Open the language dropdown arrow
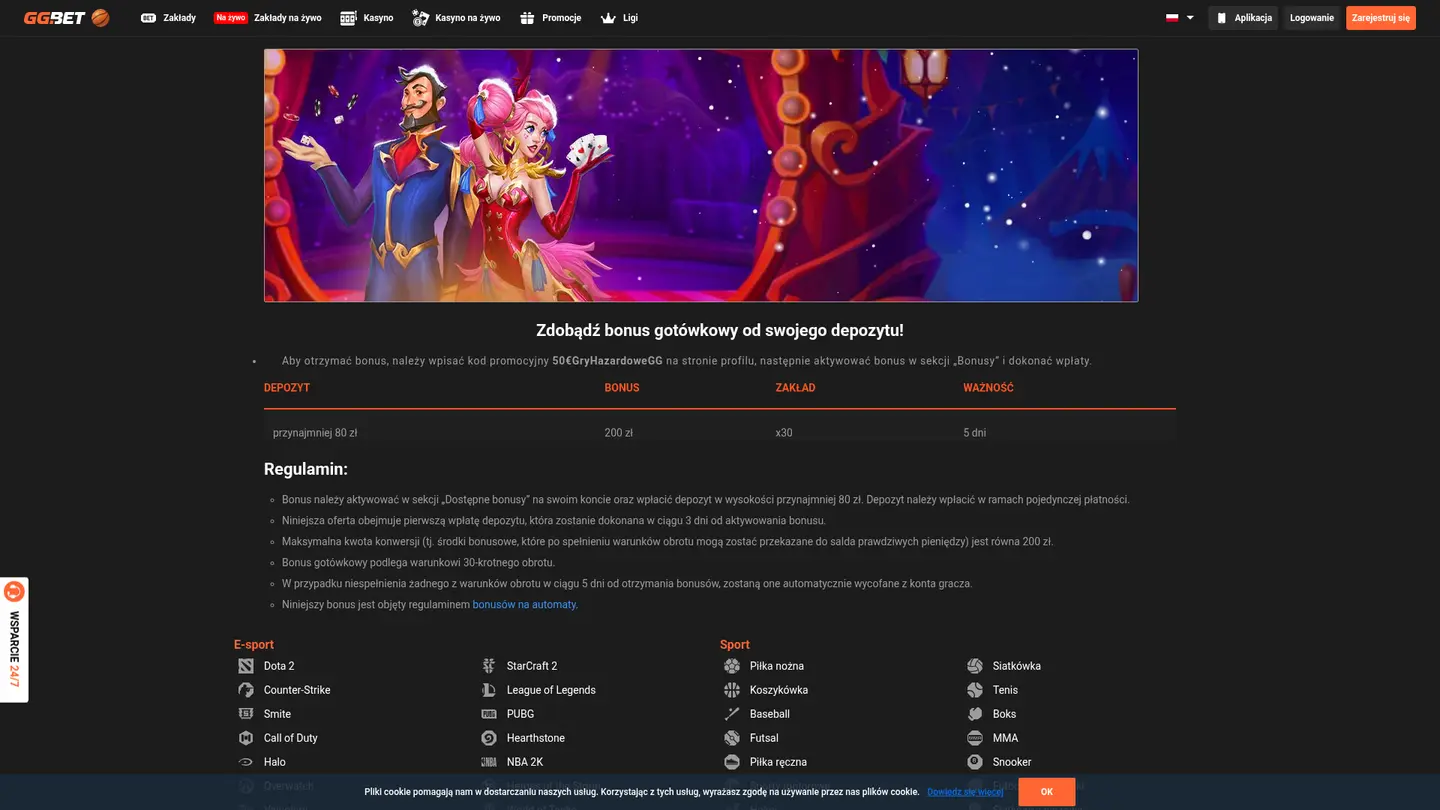The height and width of the screenshot is (810, 1440). pos(1190,18)
